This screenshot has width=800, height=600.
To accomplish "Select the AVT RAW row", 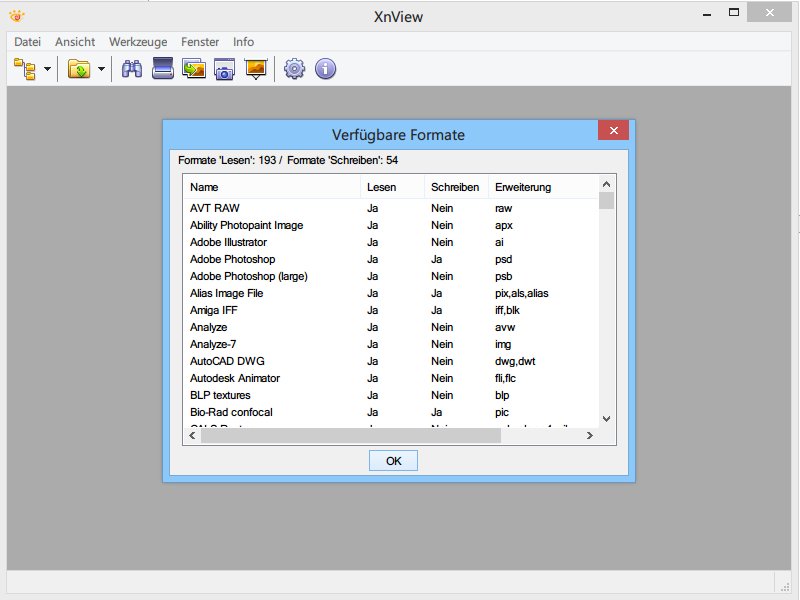I will (x=391, y=208).
